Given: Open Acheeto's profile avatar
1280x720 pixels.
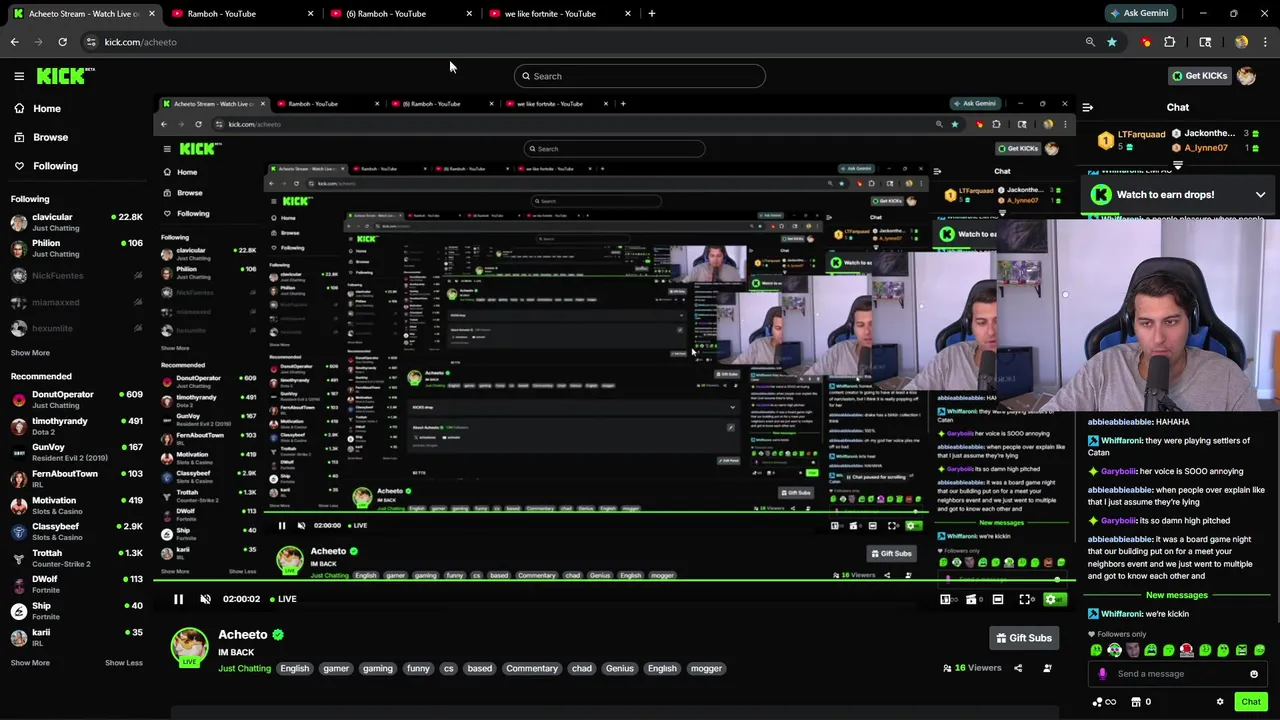Looking at the screenshot, I should 189,647.
